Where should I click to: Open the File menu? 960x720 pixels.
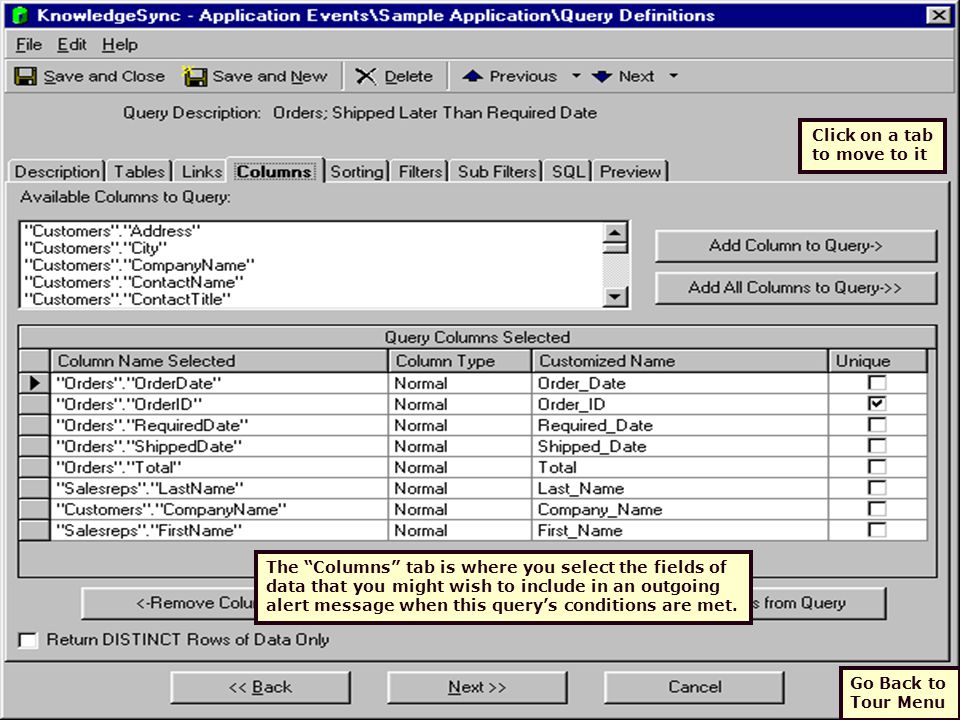click(x=29, y=45)
